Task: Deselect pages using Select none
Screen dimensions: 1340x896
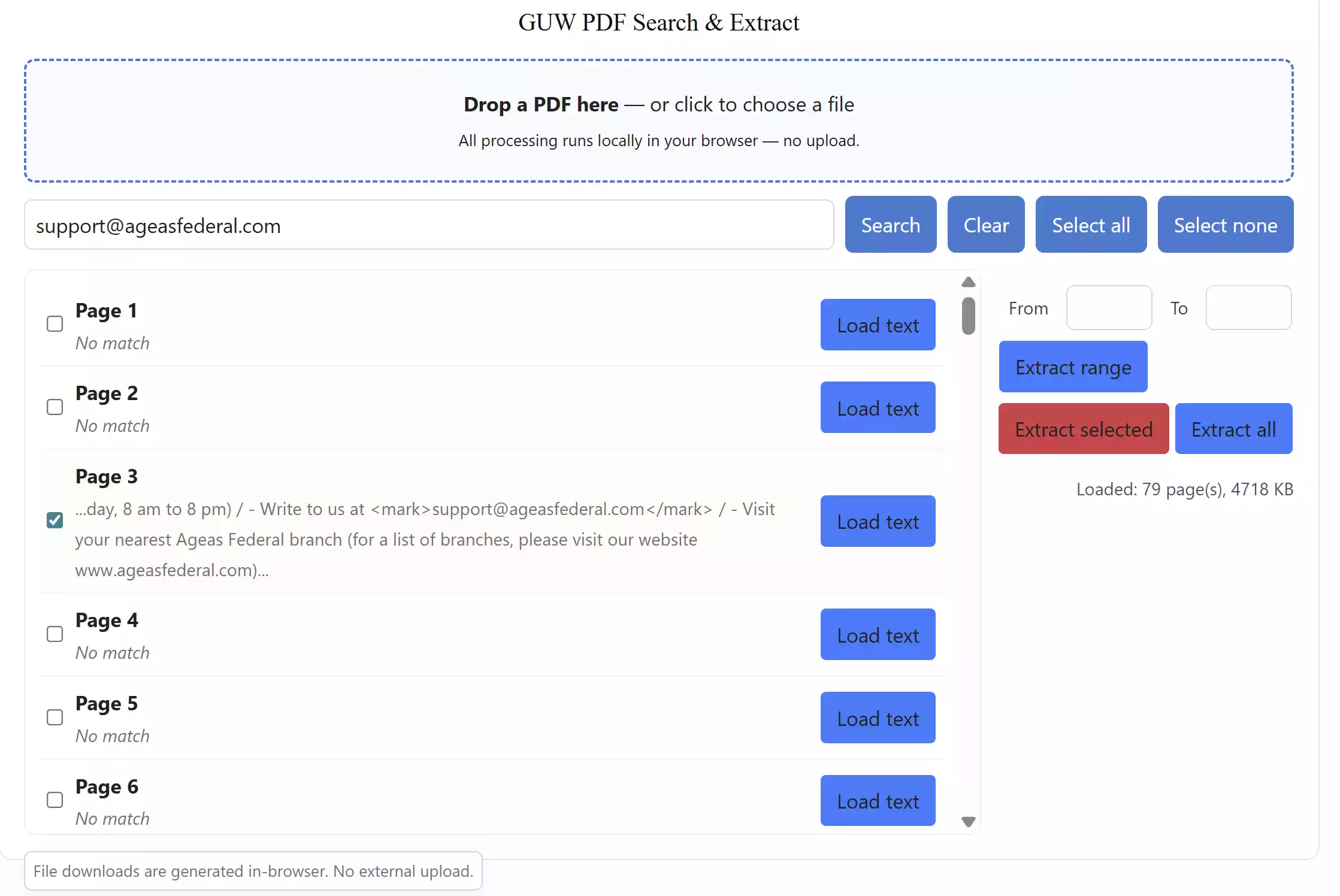Action: click(x=1225, y=225)
